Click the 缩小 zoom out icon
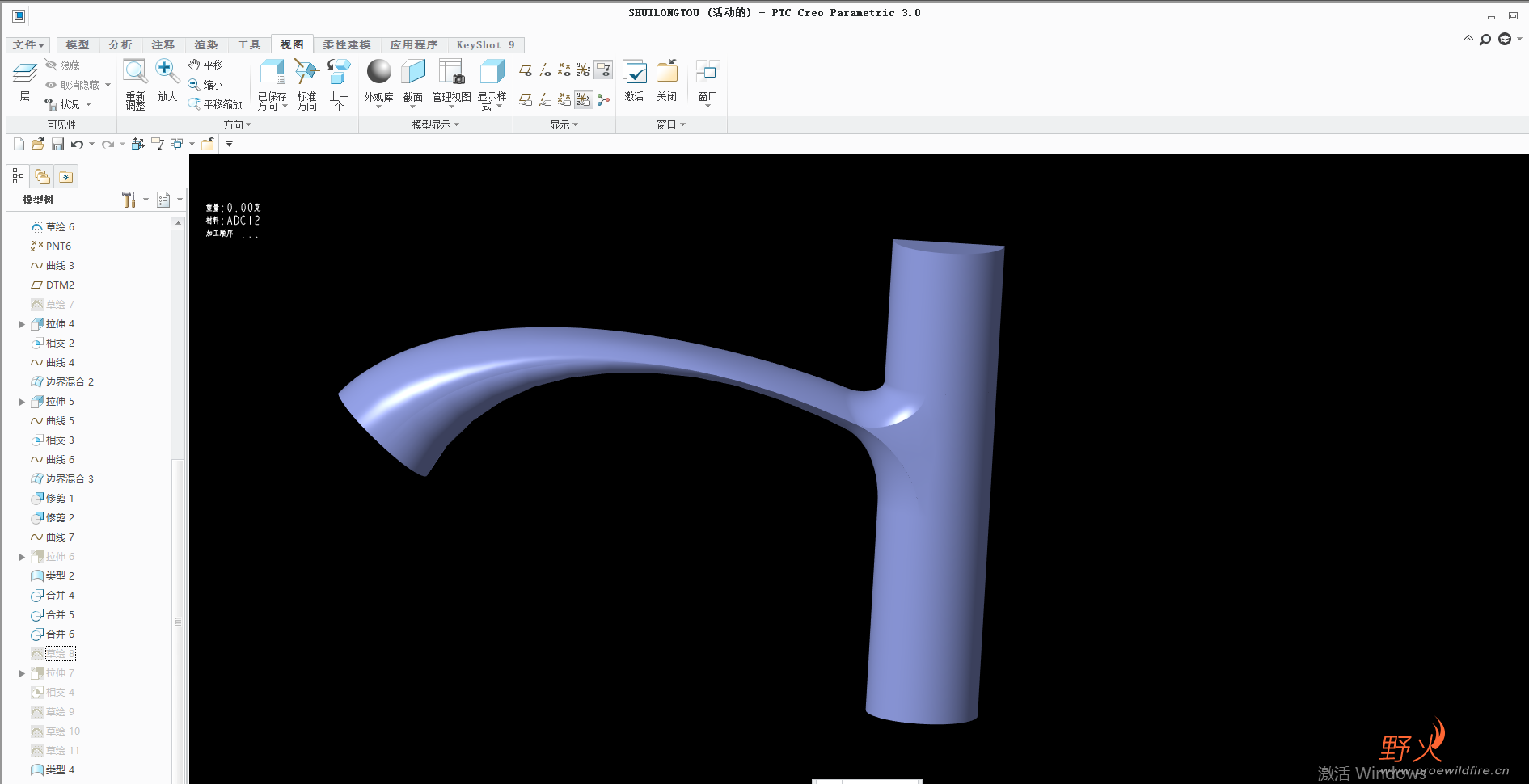 194,85
